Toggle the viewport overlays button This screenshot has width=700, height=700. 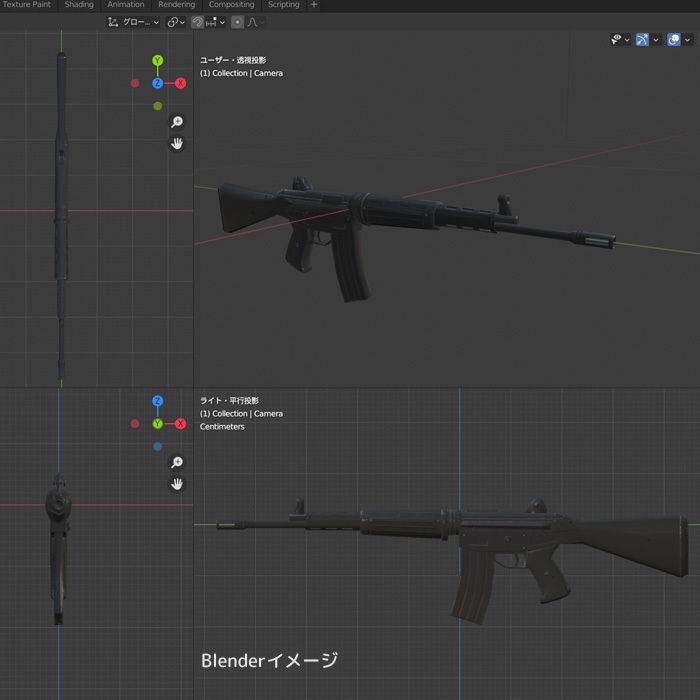[x=674, y=40]
